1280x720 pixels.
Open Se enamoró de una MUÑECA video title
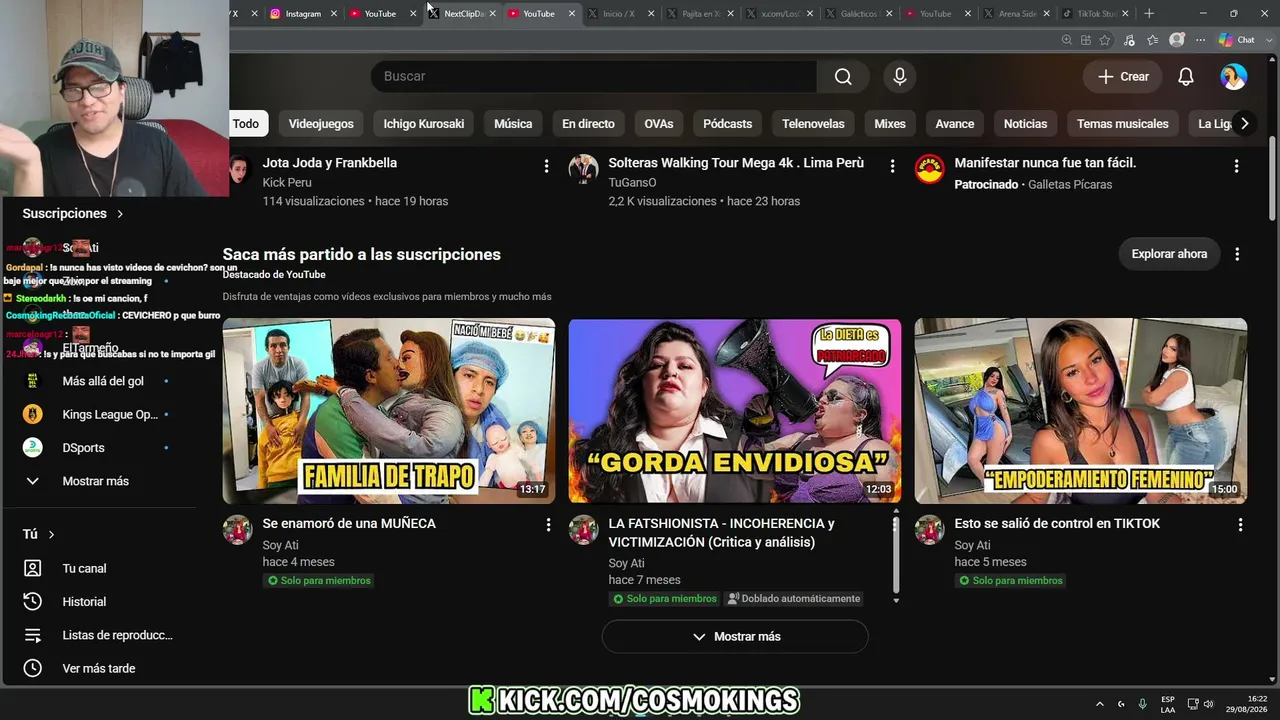[x=349, y=524]
